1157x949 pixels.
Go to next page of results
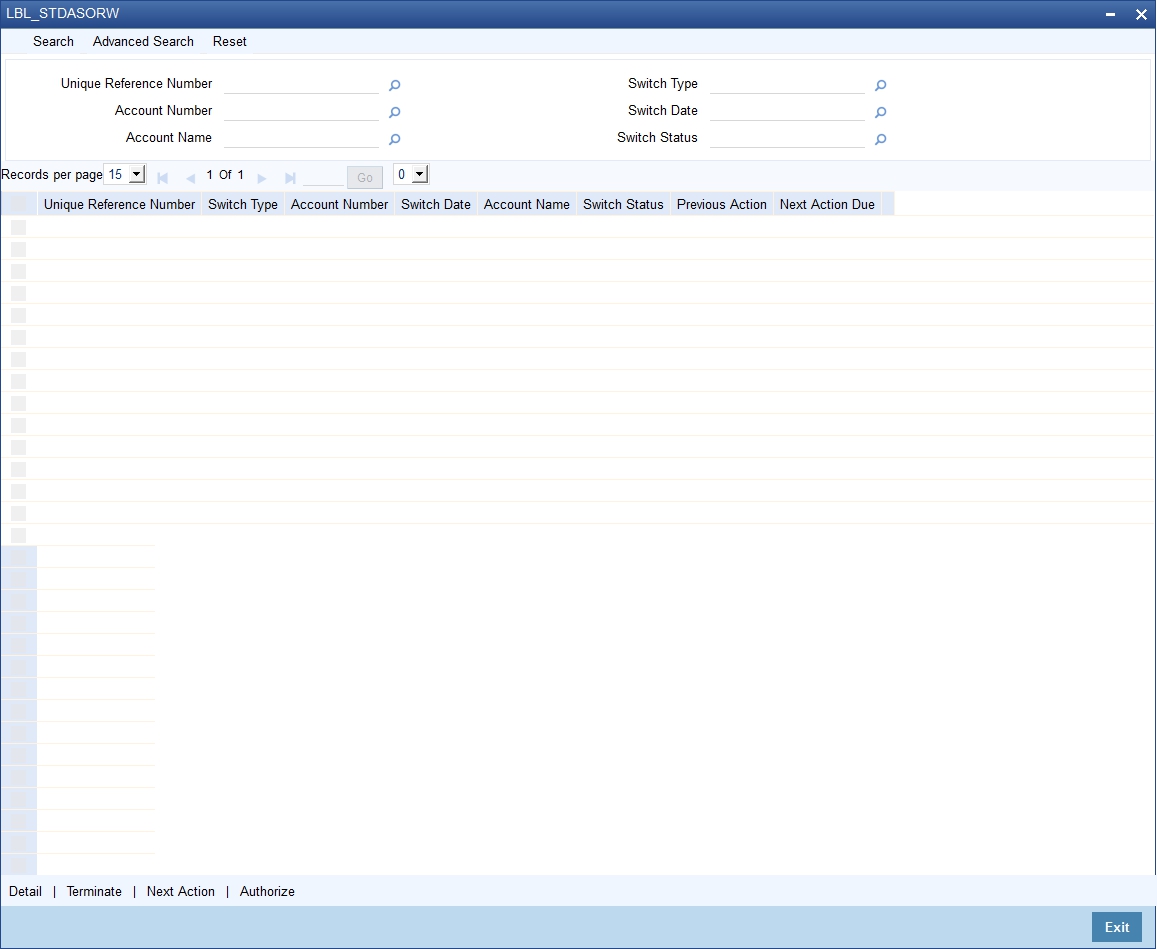pyautogui.click(x=261, y=178)
